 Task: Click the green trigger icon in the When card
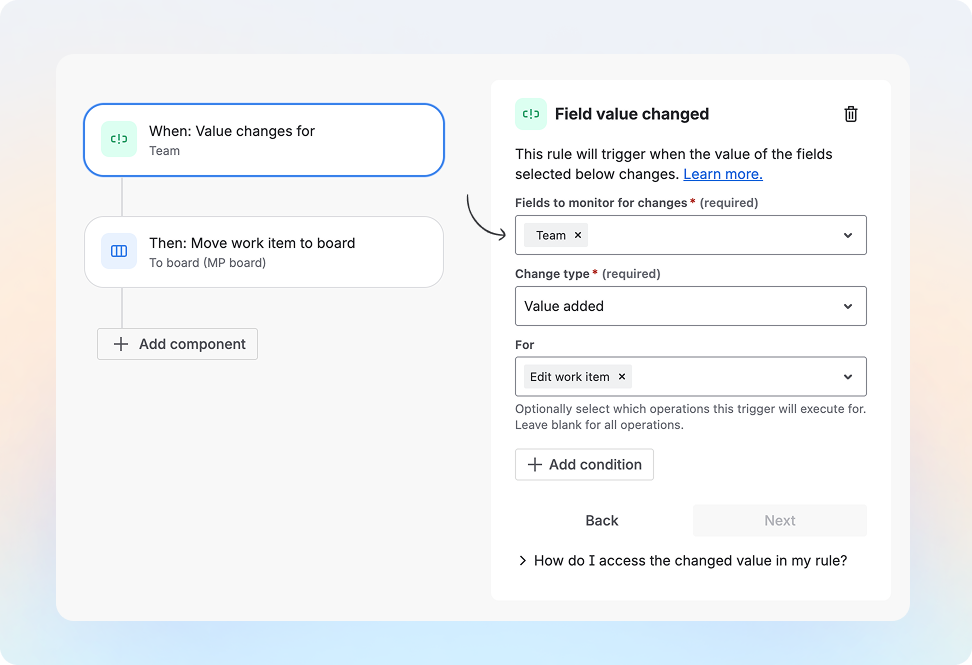point(119,139)
